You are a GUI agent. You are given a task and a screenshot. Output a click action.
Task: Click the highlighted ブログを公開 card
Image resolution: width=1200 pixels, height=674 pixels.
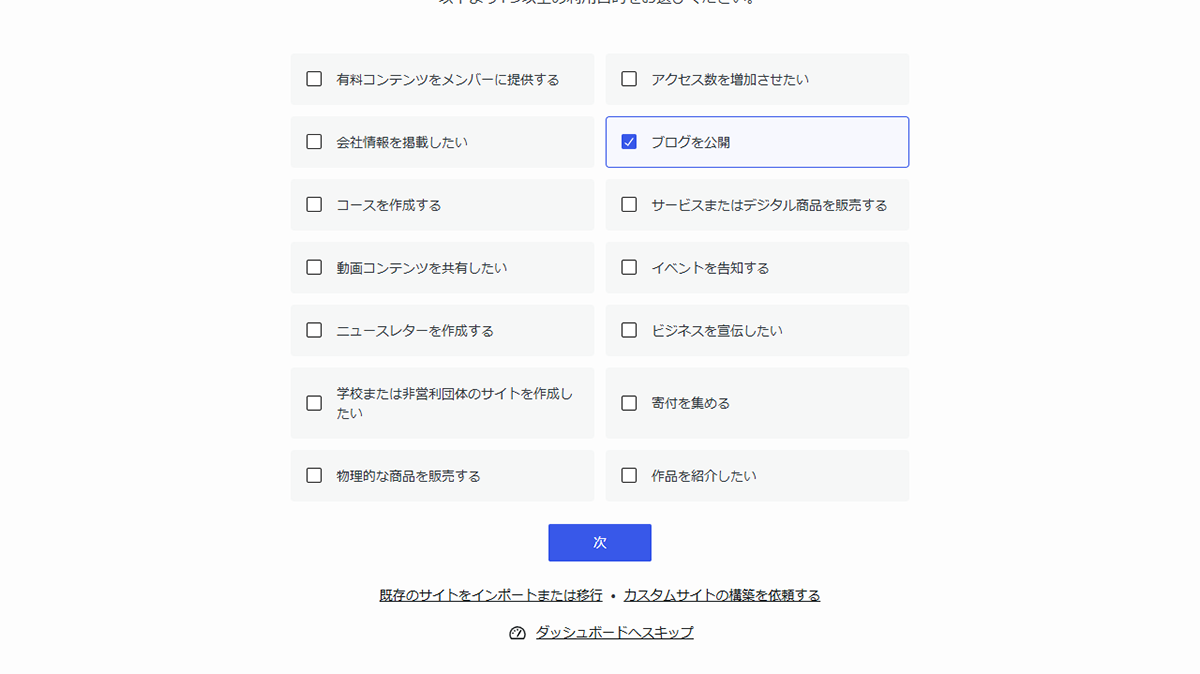coord(757,141)
